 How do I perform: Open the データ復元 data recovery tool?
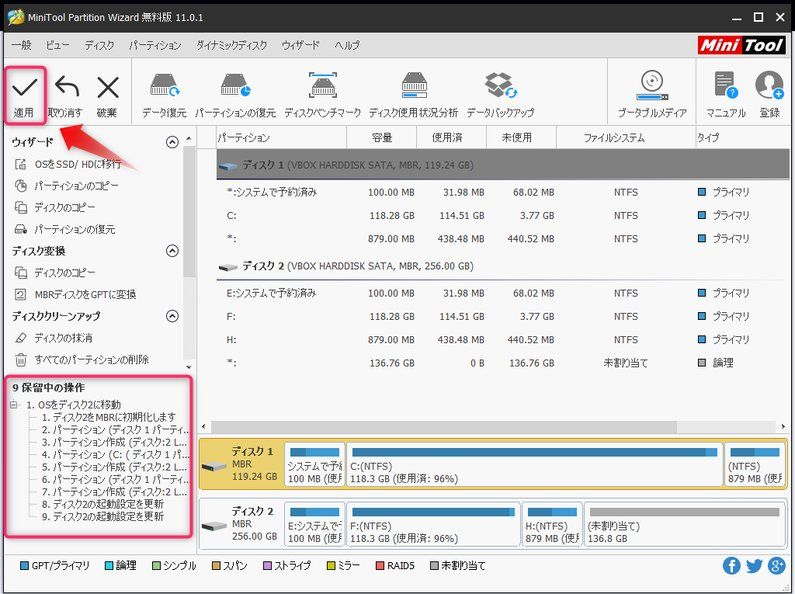[164, 95]
